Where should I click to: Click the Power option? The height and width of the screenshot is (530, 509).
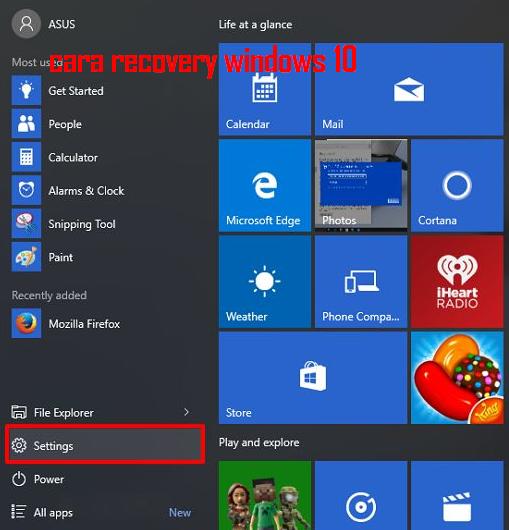[105, 479]
